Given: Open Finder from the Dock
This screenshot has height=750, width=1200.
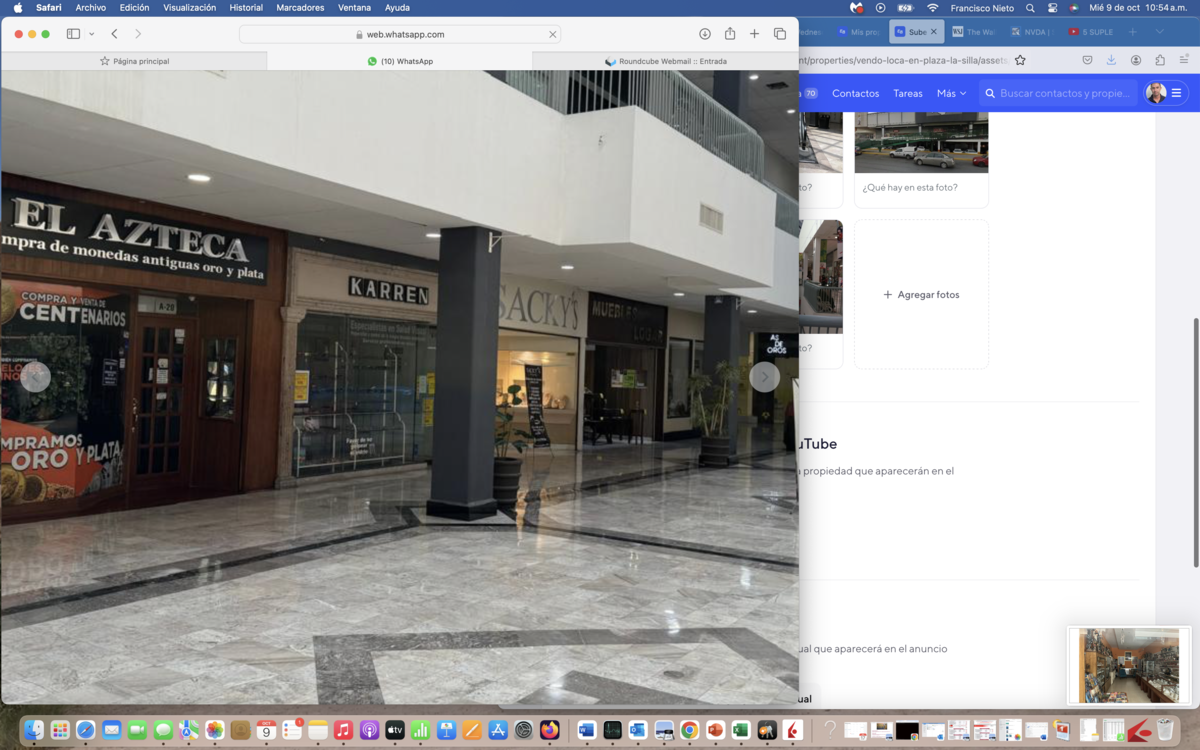Looking at the screenshot, I should [34, 730].
